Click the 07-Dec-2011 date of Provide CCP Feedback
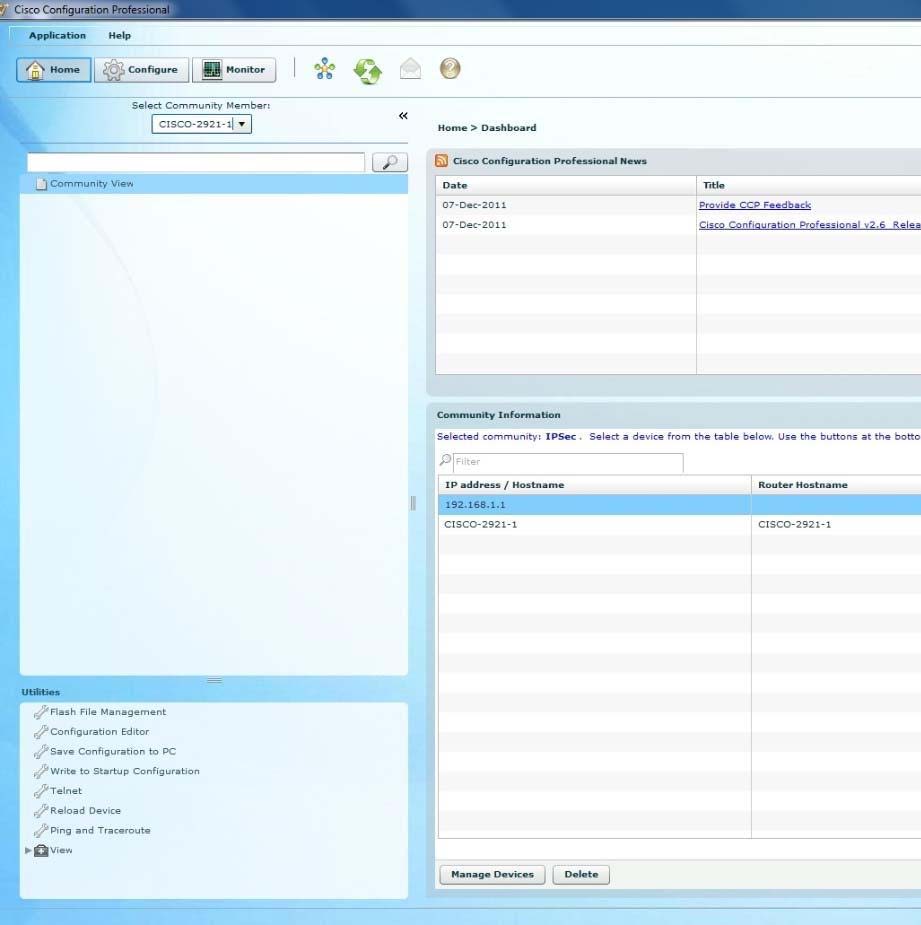The width and height of the screenshot is (921, 925). (474, 205)
